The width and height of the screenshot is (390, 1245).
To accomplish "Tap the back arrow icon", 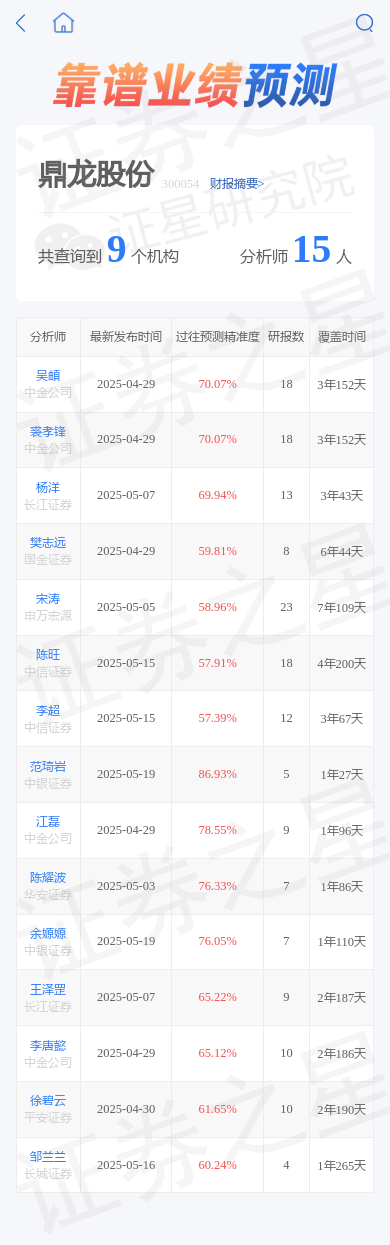I will point(21,23).
